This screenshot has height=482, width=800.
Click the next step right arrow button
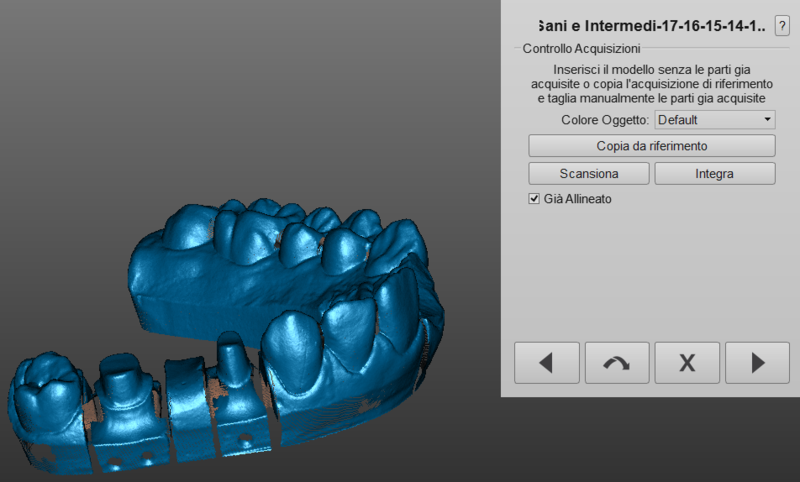pos(757,363)
